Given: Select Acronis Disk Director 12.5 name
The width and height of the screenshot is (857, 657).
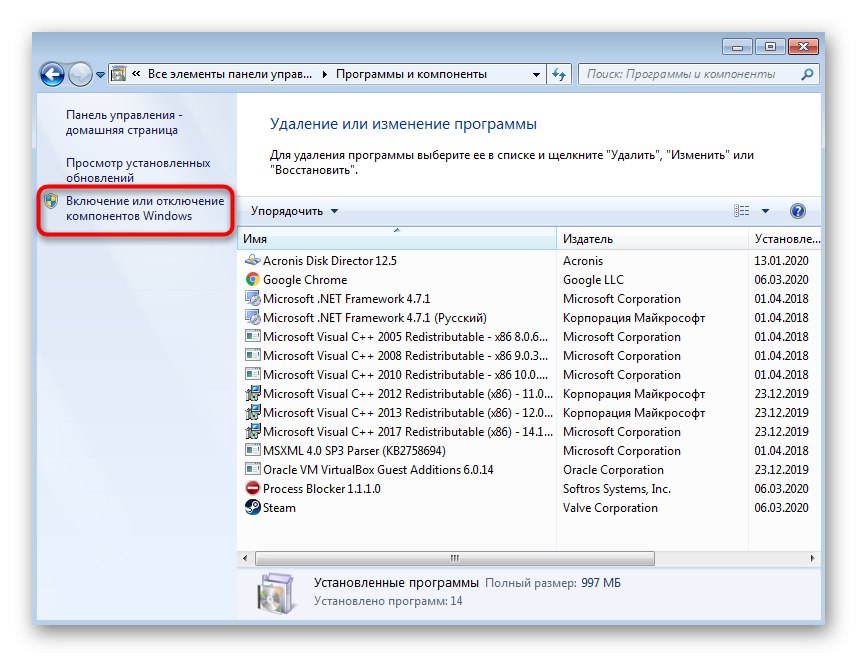Looking at the screenshot, I should (x=330, y=261).
